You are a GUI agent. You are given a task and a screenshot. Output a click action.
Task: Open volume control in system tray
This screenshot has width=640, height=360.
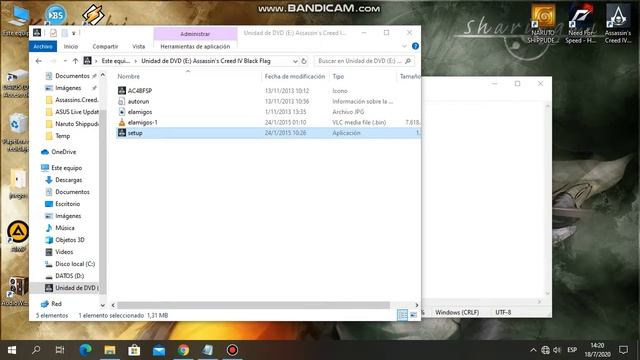[x=557, y=350]
